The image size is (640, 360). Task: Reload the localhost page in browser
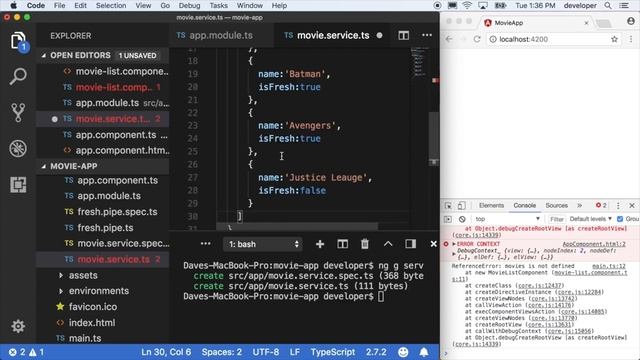[x=477, y=39]
